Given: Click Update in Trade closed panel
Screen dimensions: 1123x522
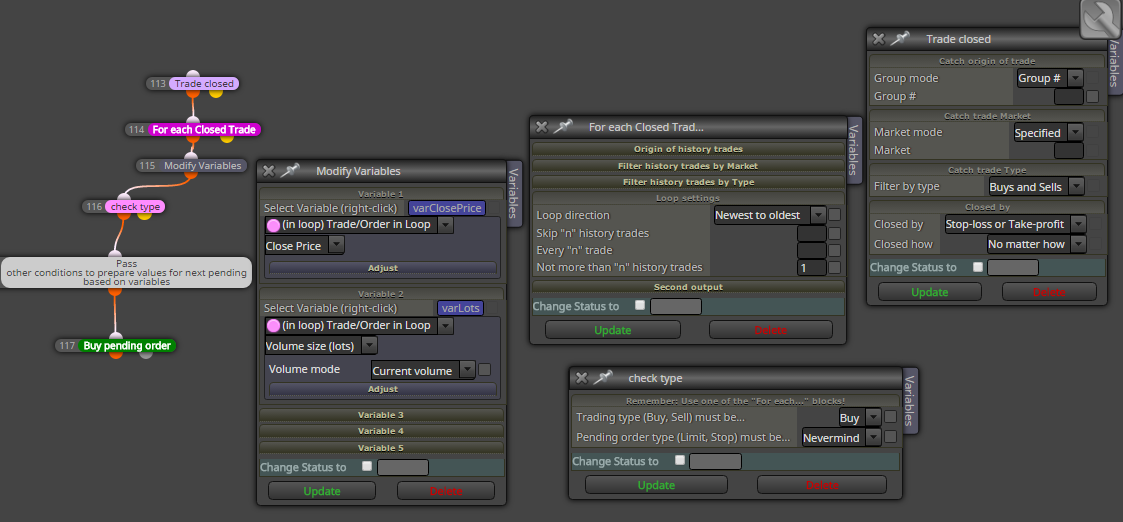Looking at the screenshot, I should 930,291.
